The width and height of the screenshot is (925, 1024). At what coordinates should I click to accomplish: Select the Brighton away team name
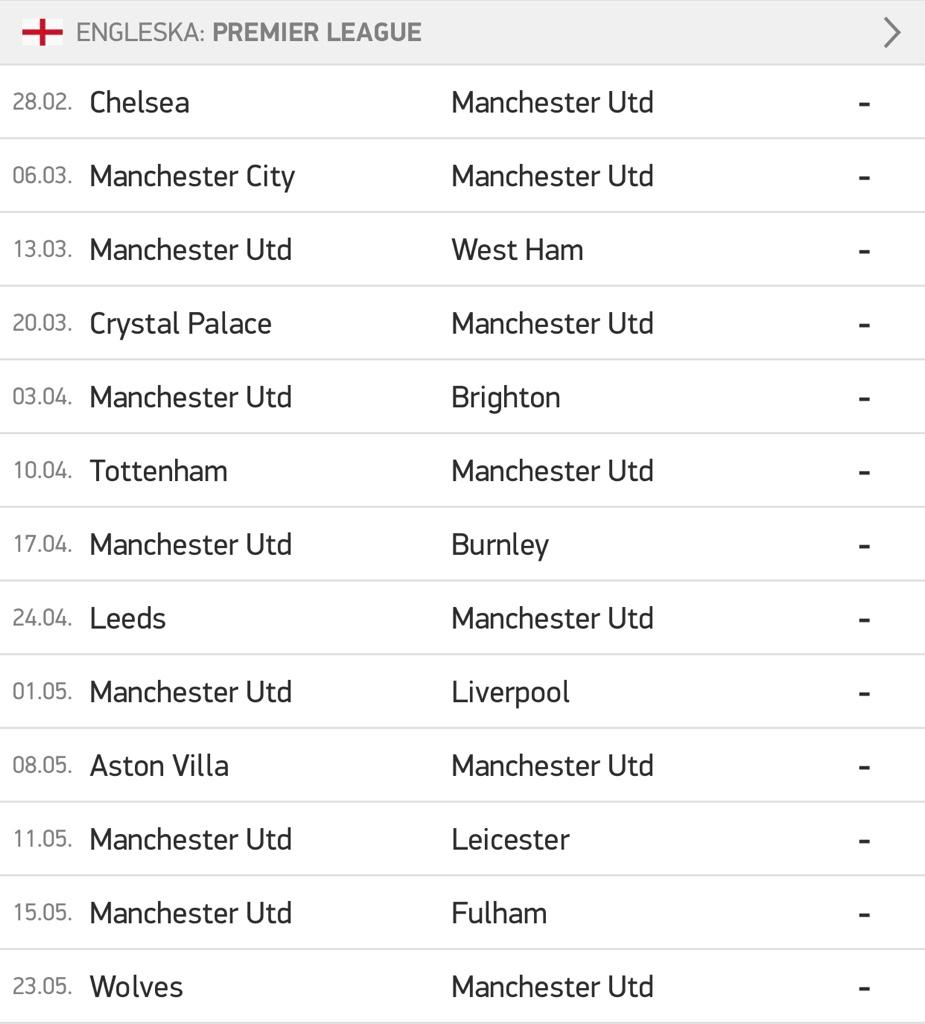tap(505, 397)
